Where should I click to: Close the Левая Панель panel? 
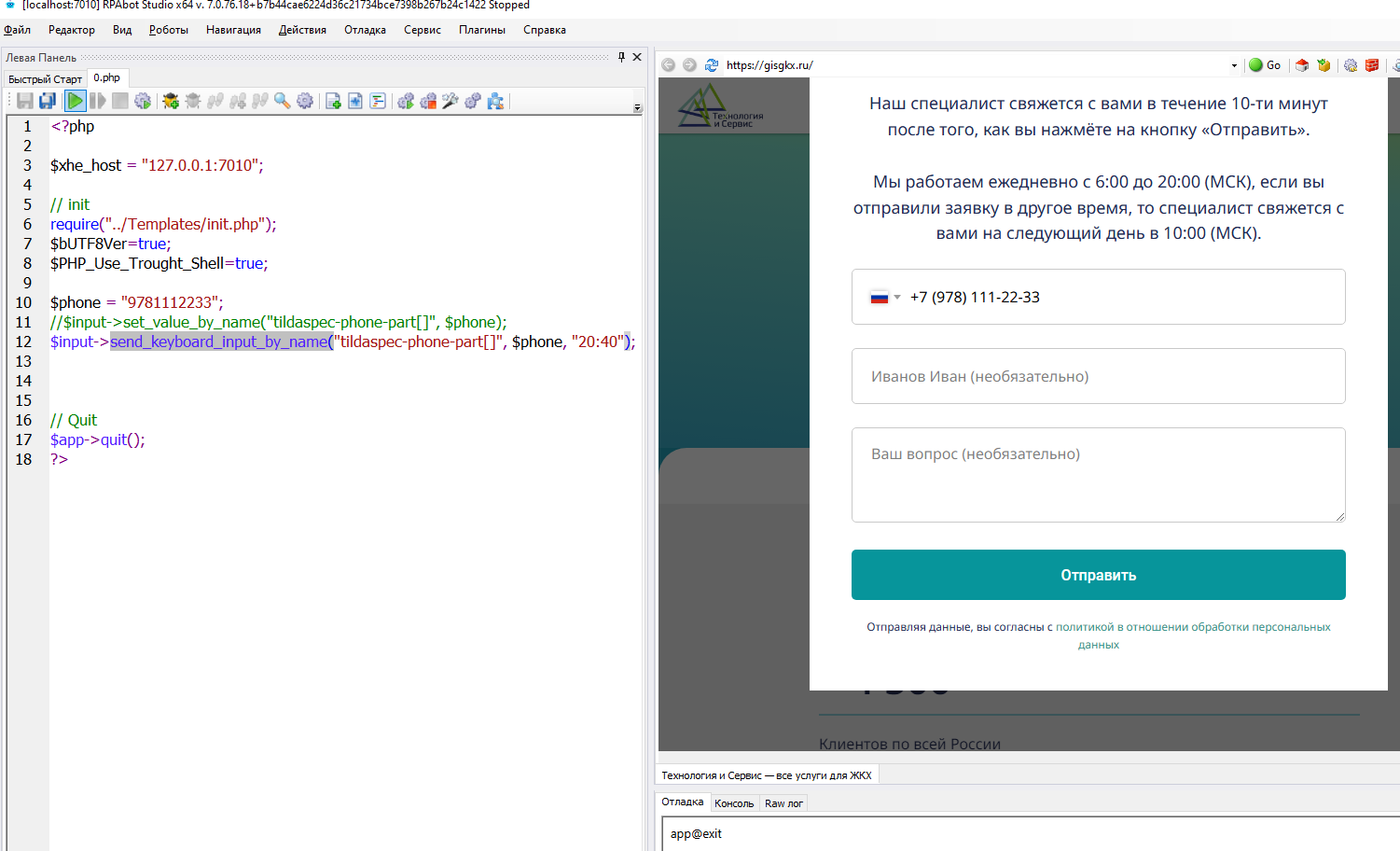637,57
